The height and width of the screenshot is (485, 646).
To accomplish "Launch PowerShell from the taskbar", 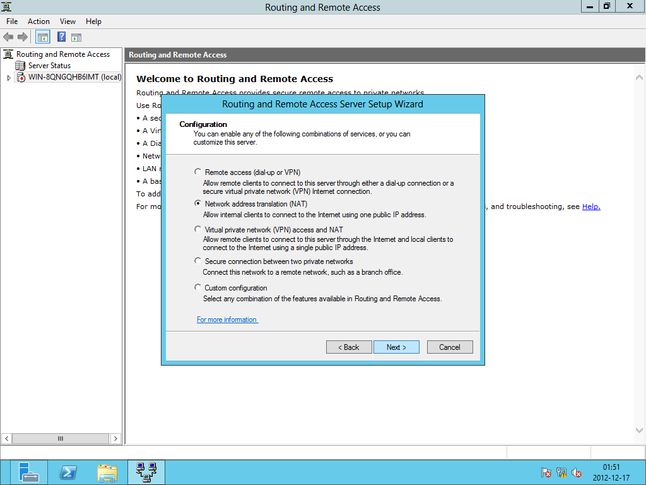I will click(x=68, y=472).
